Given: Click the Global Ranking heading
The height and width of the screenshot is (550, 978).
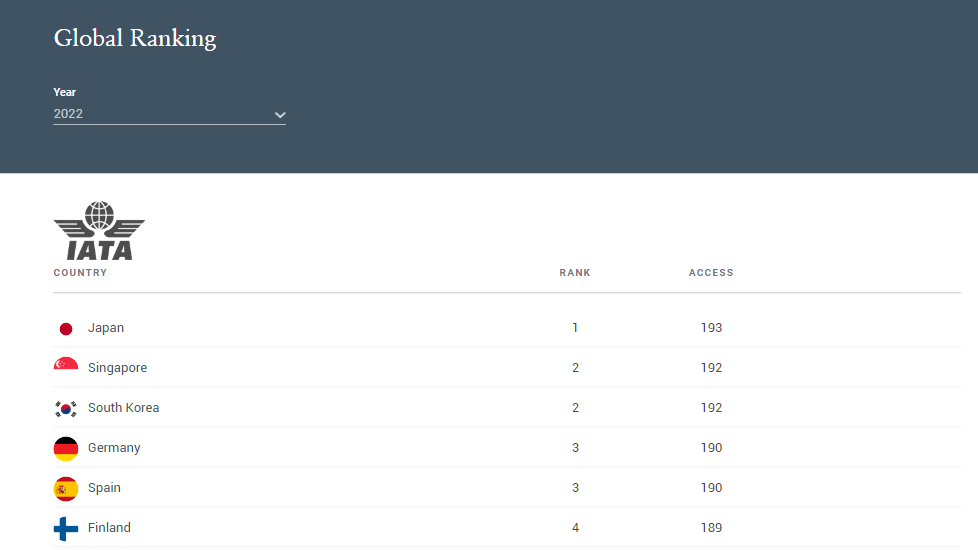Looking at the screenshot, I should [135, 38].
